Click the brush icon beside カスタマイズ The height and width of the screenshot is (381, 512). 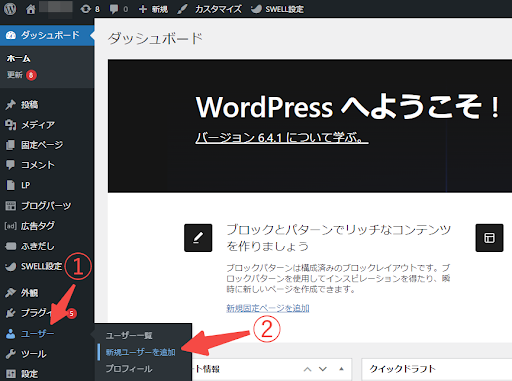pos(182,9)
